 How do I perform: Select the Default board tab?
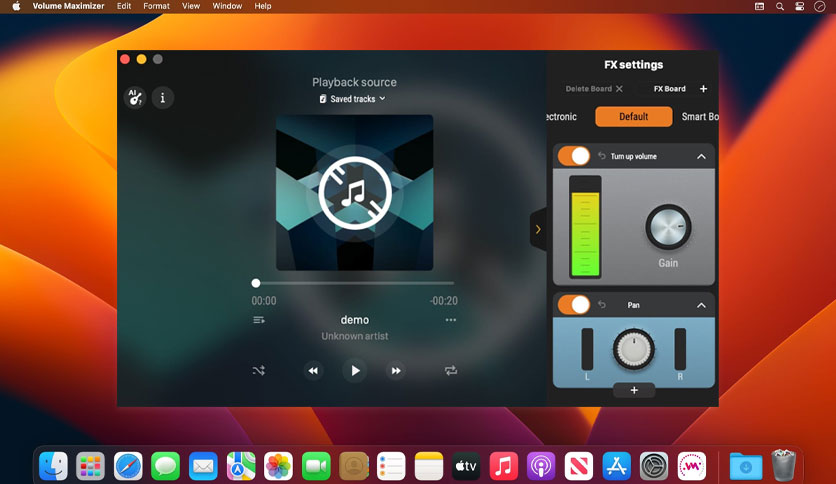[633, 117]
